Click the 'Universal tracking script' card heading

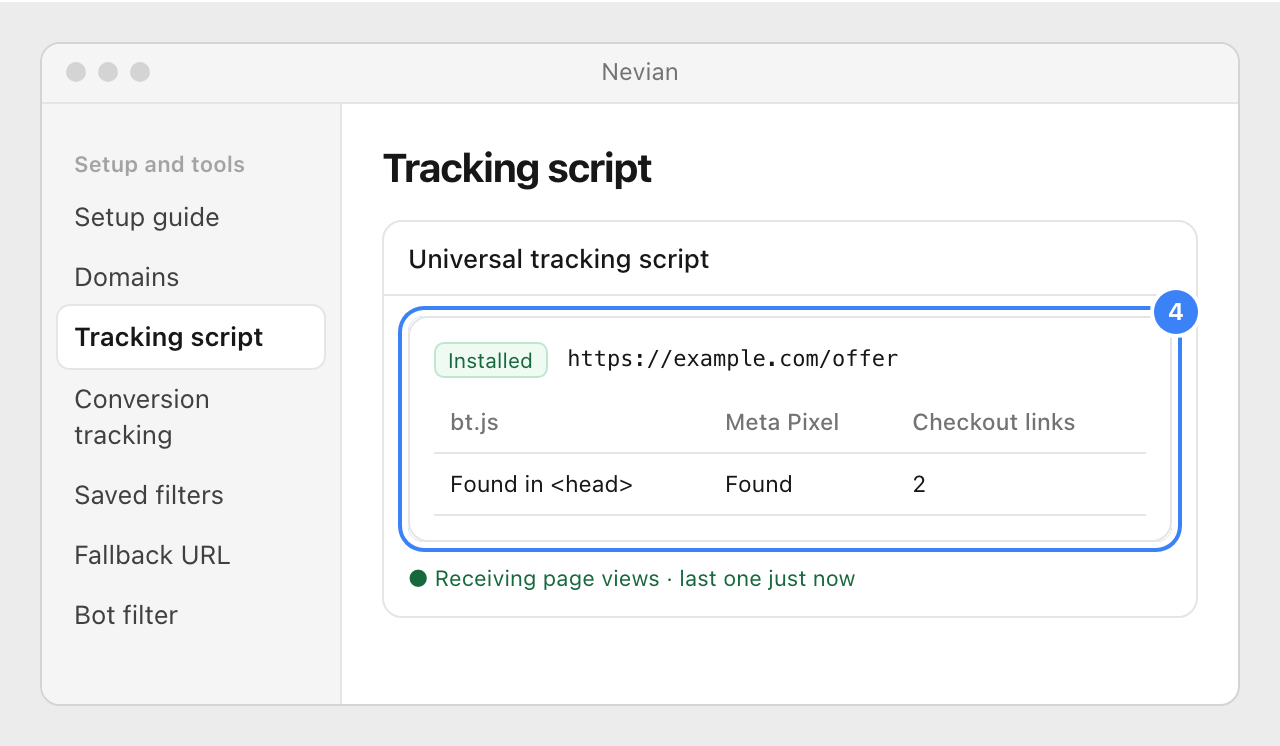(x=559, y=259)
